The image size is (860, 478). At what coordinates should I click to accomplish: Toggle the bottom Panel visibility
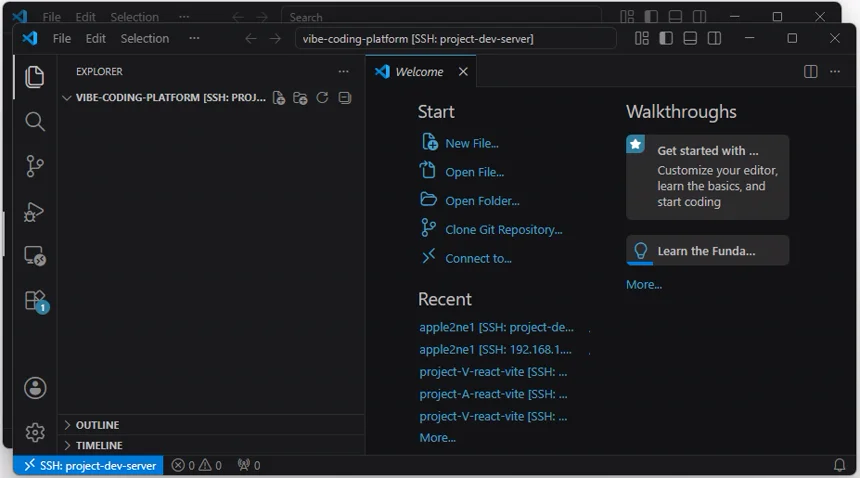(690, 38)
